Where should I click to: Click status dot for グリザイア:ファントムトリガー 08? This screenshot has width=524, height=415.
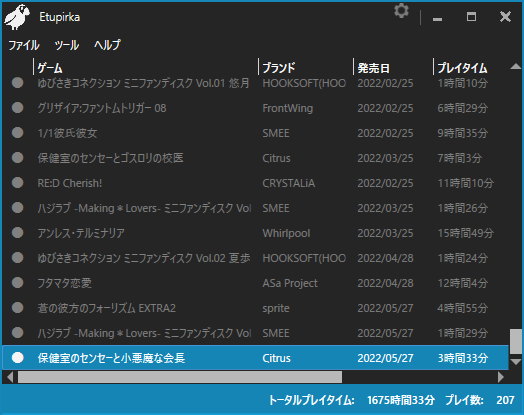(x=17, y=108)
